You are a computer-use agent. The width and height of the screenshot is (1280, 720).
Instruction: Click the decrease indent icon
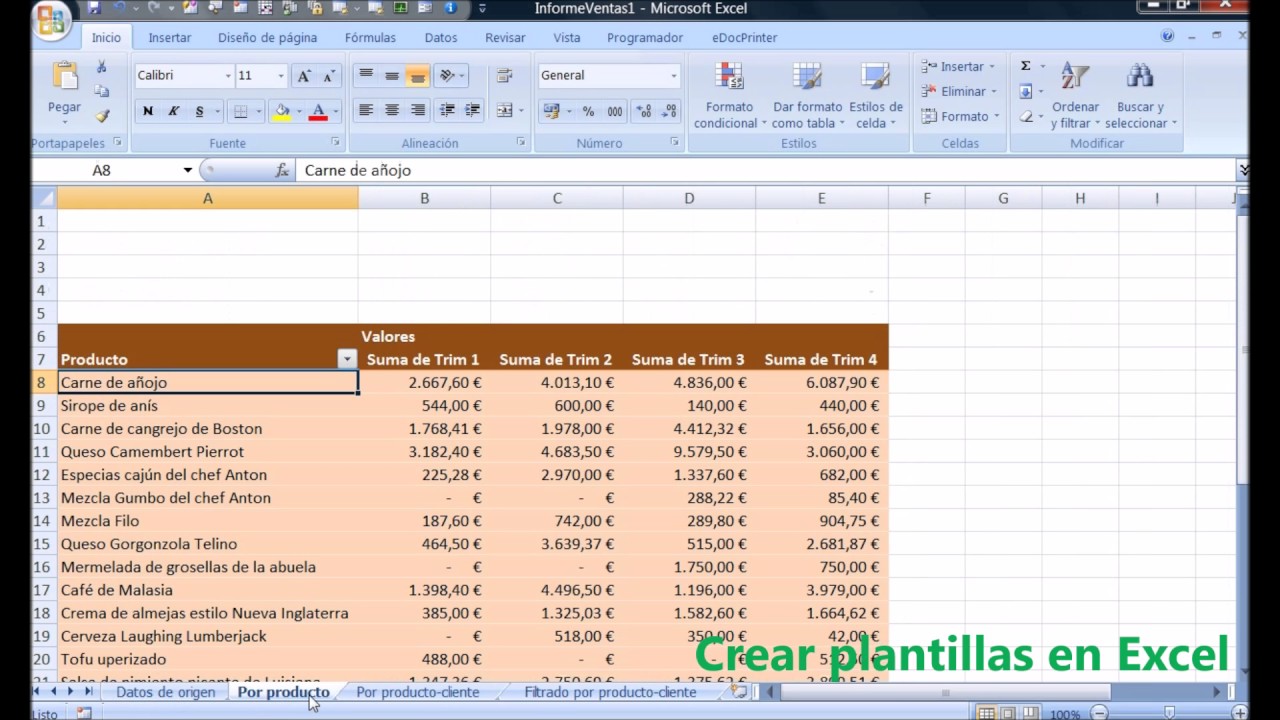[x=447, y=110]
